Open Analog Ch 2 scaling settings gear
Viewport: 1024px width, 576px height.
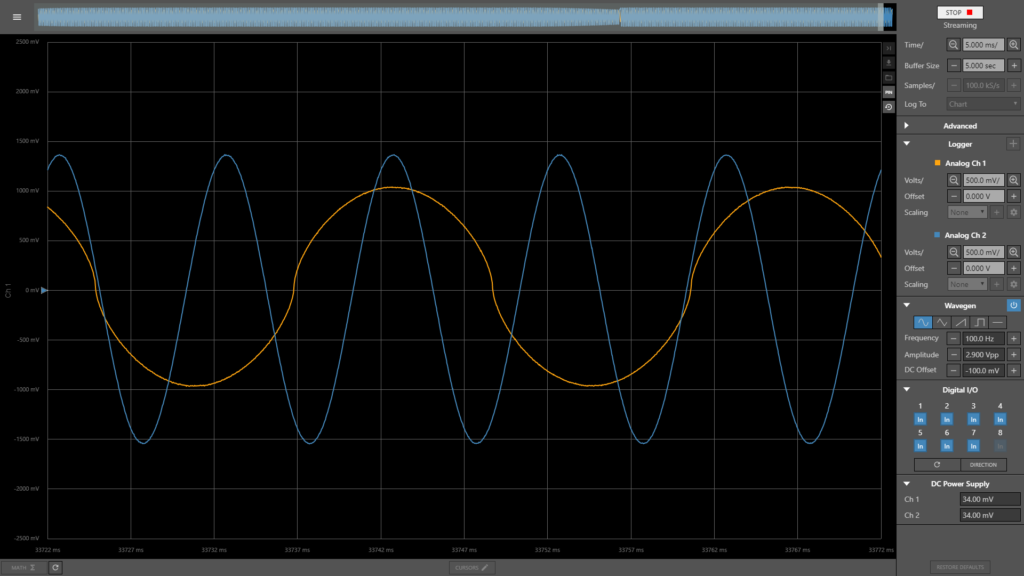(x=1014, y=284)
